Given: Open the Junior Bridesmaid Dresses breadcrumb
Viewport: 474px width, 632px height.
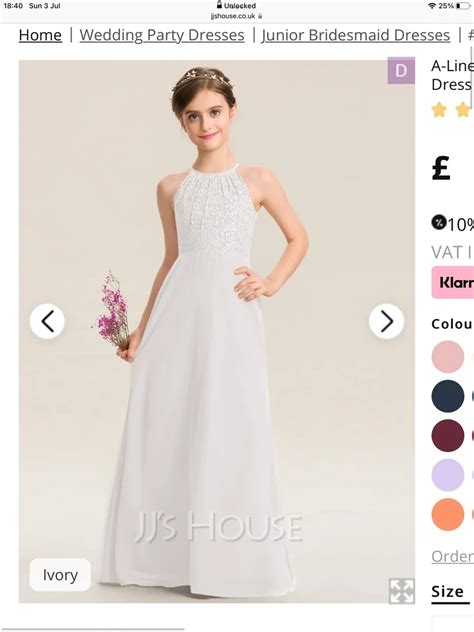Looking at the screenshot, I should (x=356, y=35).
